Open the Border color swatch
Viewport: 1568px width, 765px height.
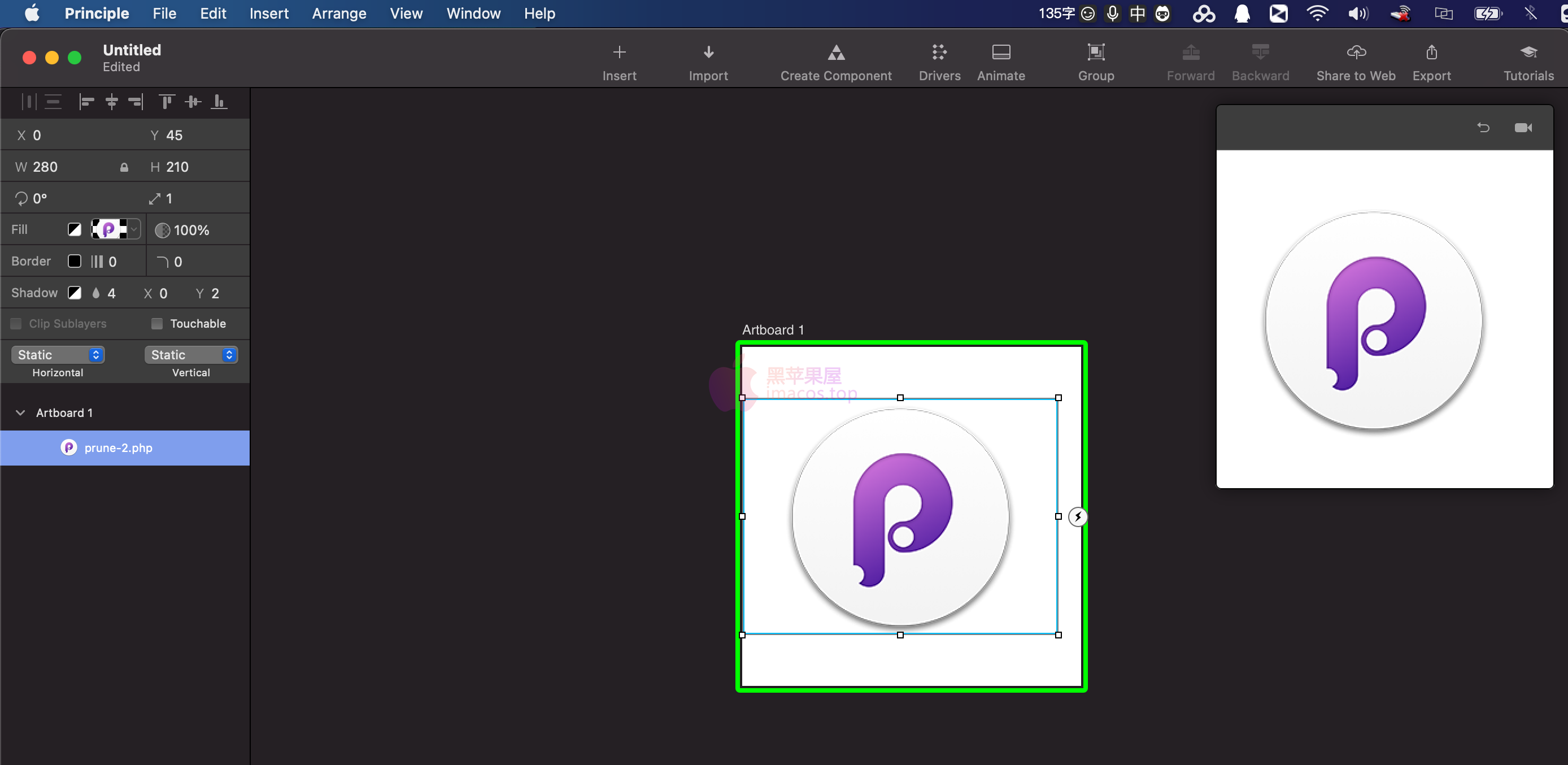pos(74,260)
